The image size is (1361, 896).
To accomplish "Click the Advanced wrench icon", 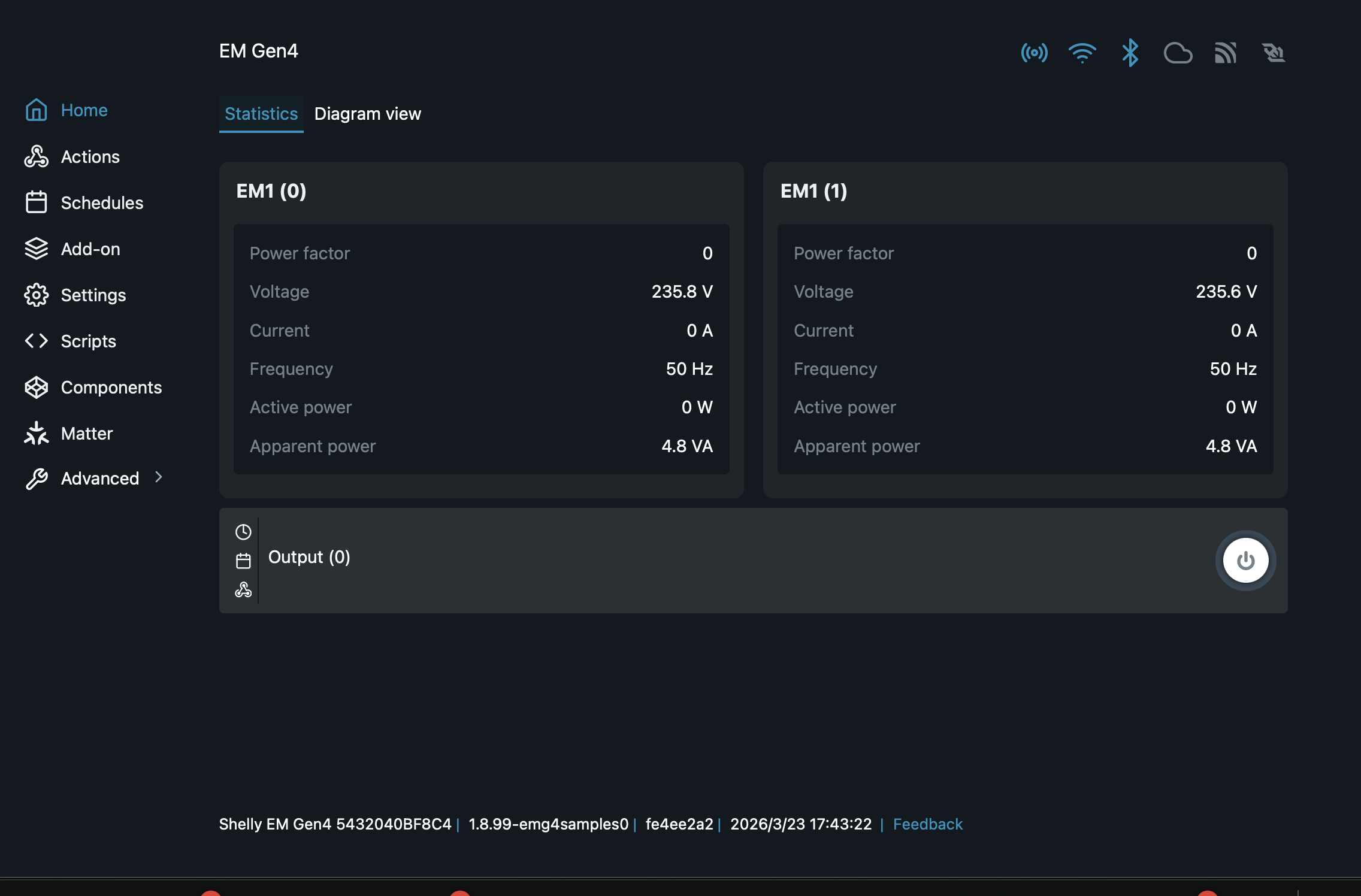I will (36, 479).
